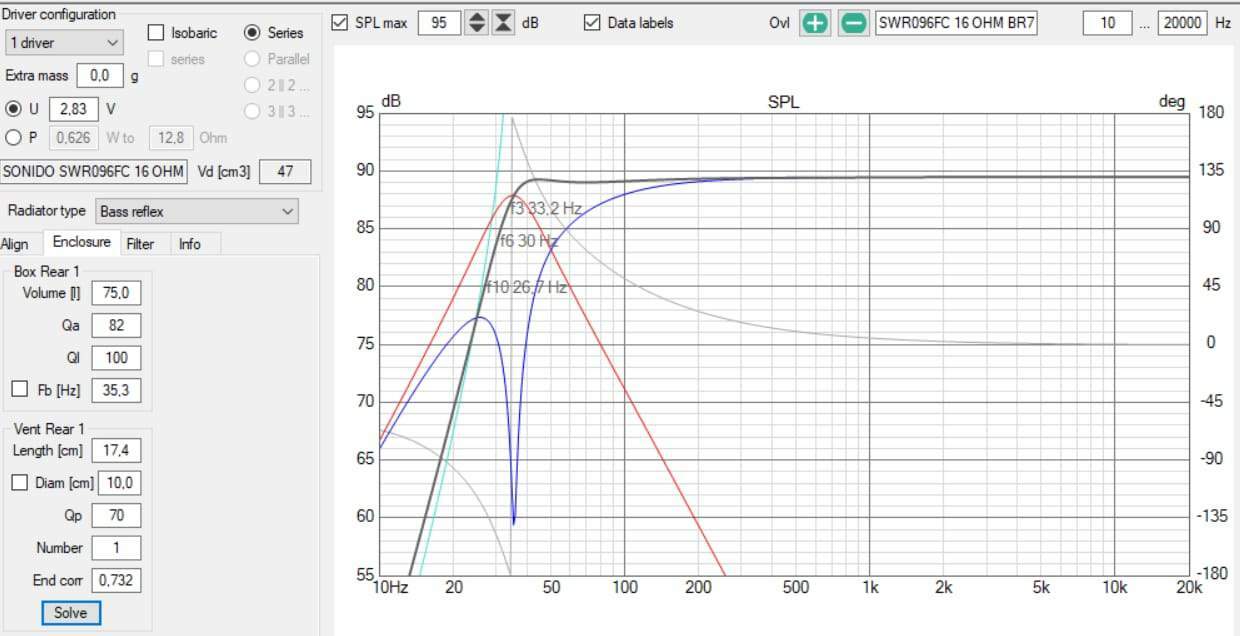Viewport: 1240px width, 636px height.
Task: Open the 1 driver count dropdown
Action: 64,43
